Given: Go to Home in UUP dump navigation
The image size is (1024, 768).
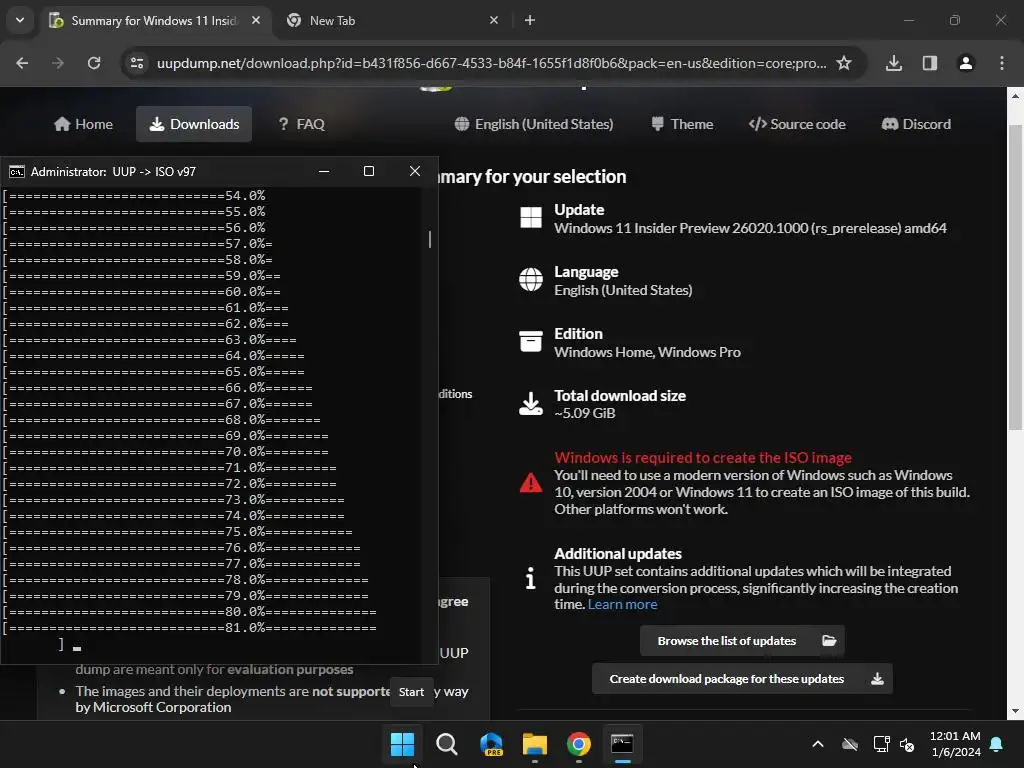Looking at the screenshot, I should [x=84, y=124].
